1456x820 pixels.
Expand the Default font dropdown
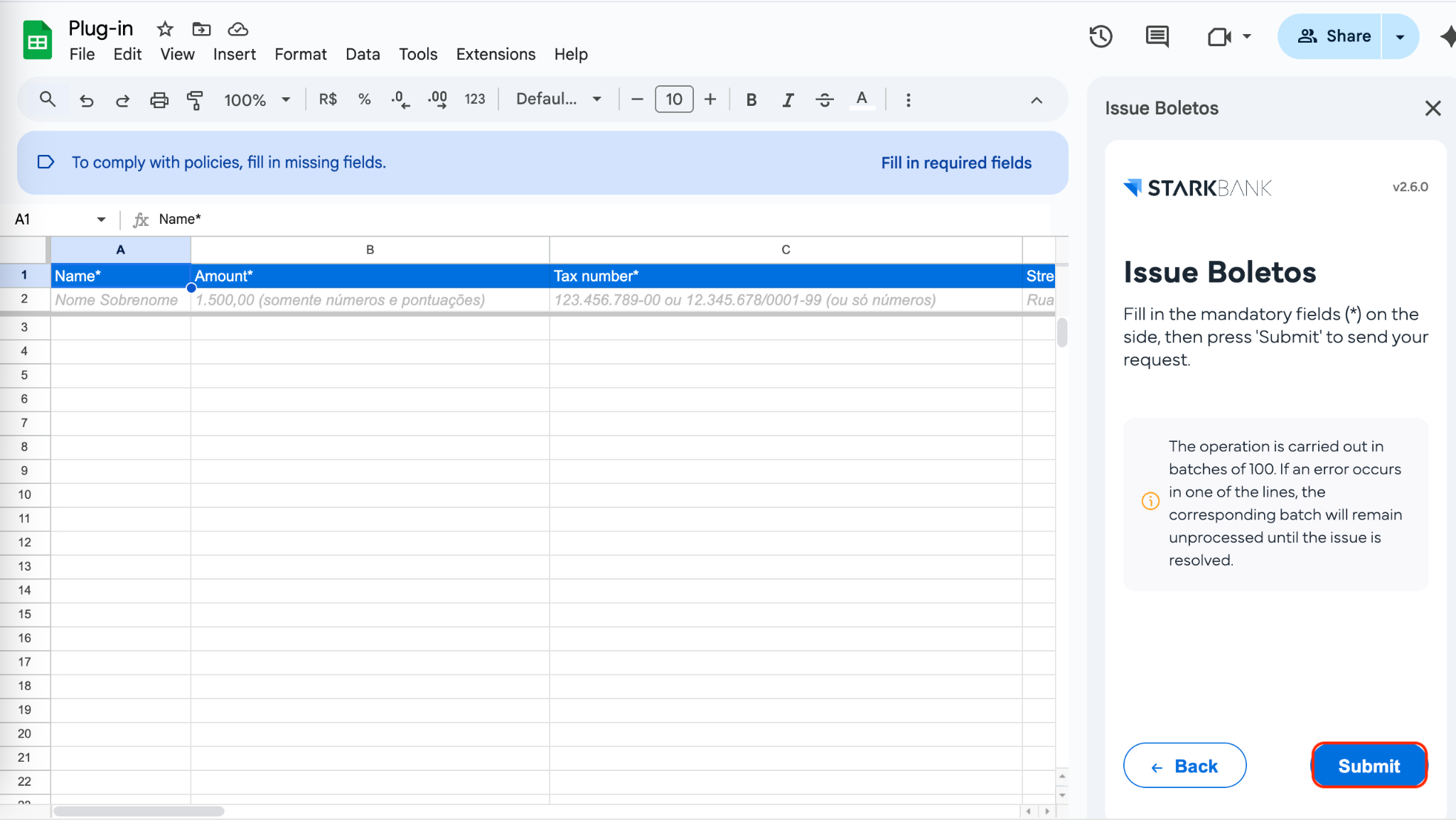(x=559, y=99)
